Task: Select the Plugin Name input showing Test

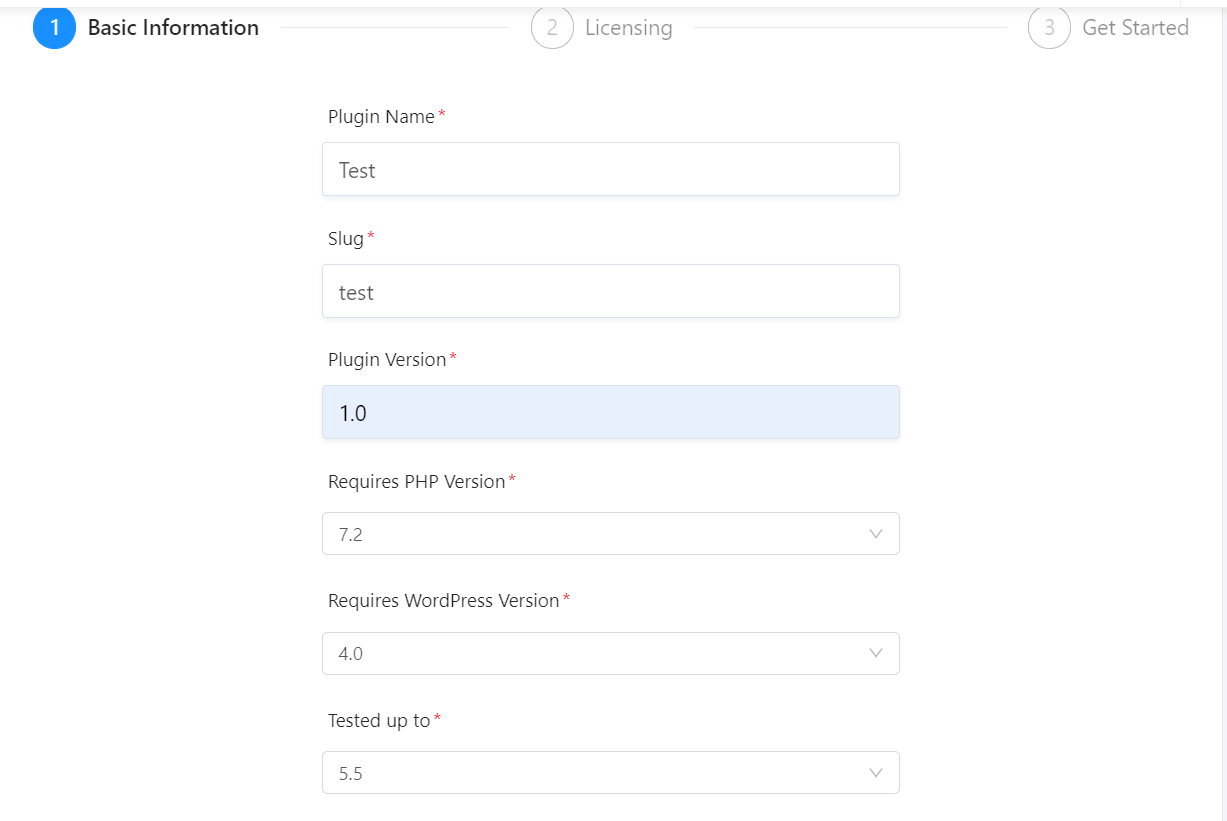Action: [610, 169]
